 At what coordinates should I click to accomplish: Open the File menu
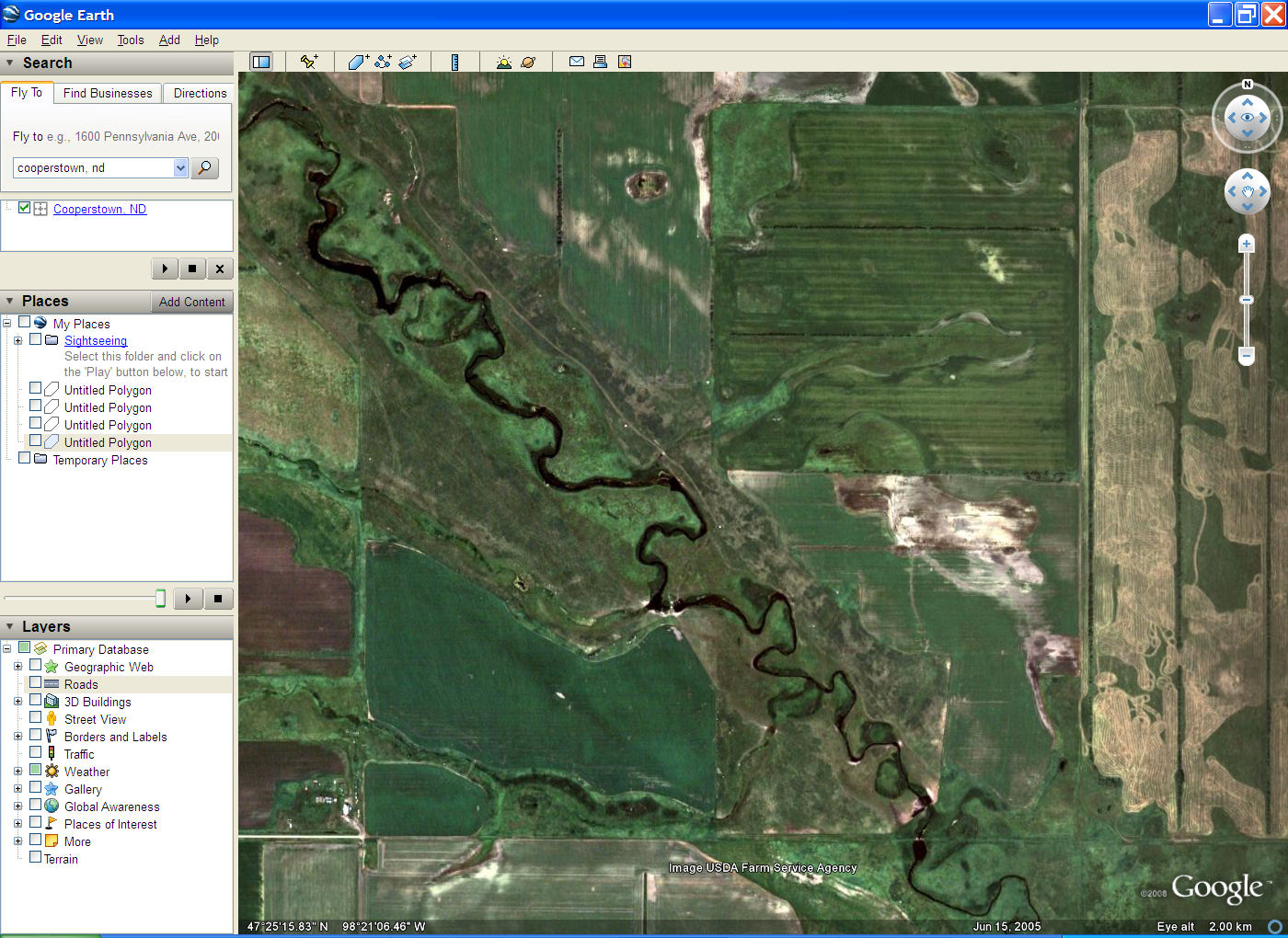[x=17, y=40]
